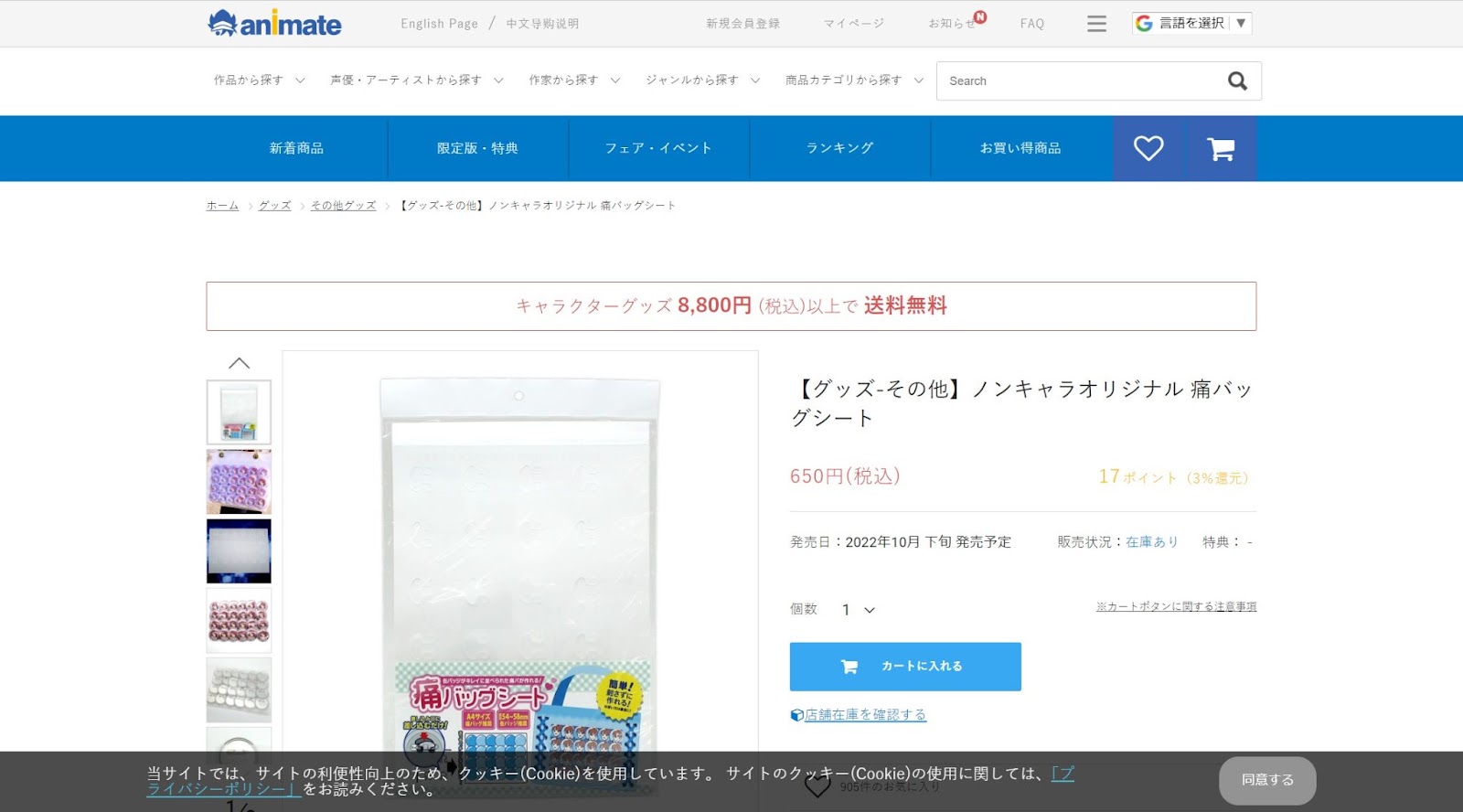Select first product thumbnail of packaged sheet
Screen dimensions: 1463x812
point(239,412)
